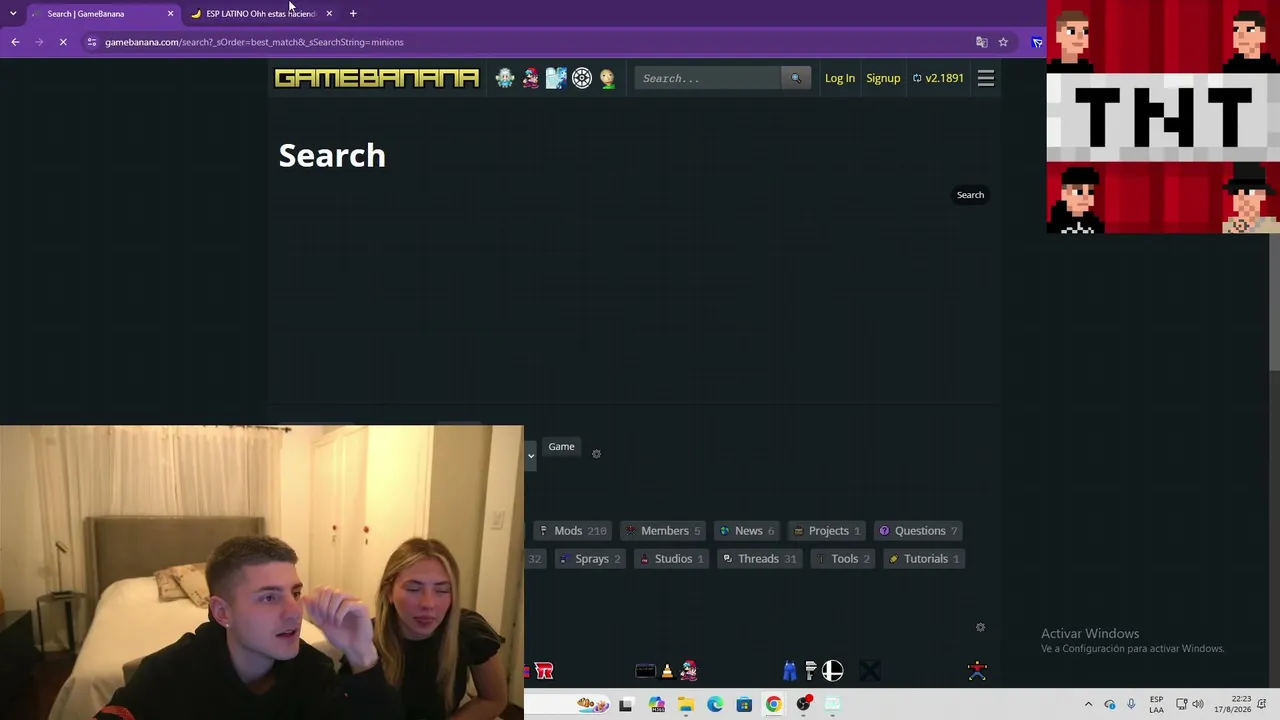Image resolution: width=1280 pixels, height=720 pixels.
Task: Open the TNT pixel art thumbnail
Action: (1163, 116)
